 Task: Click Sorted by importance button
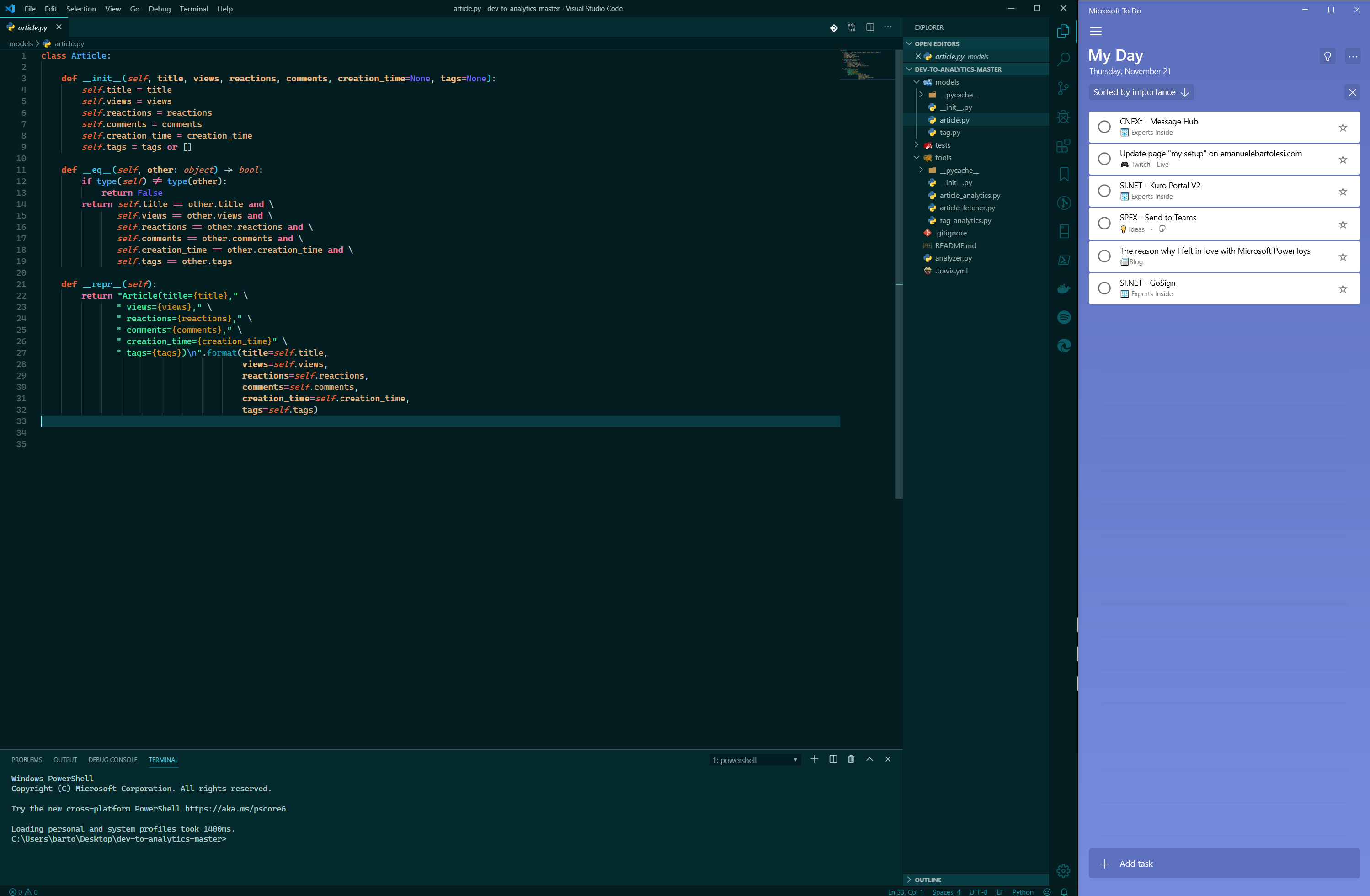(1140, 92)
